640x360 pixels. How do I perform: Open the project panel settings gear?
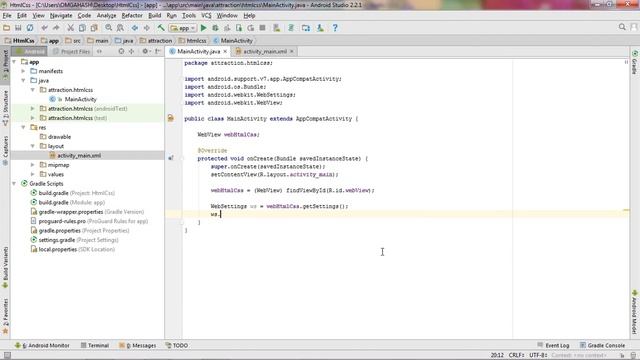145,51
